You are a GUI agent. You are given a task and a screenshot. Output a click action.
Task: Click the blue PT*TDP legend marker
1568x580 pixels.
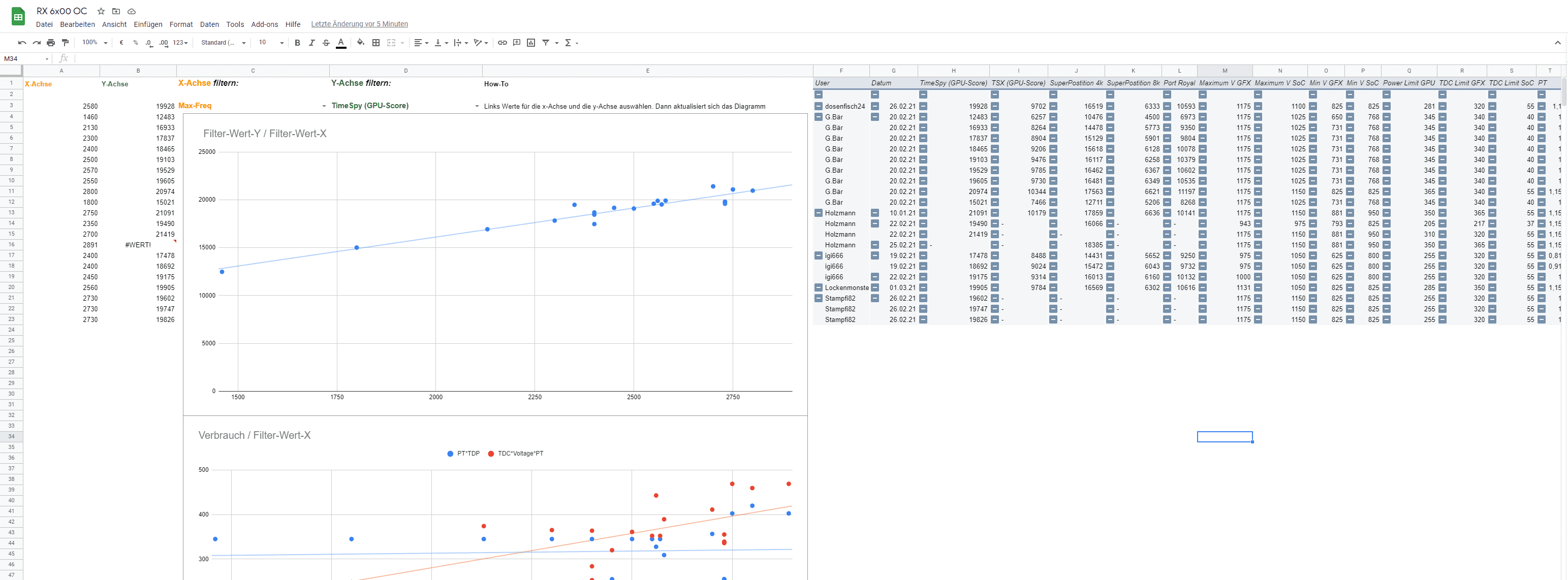click(451, 454)
